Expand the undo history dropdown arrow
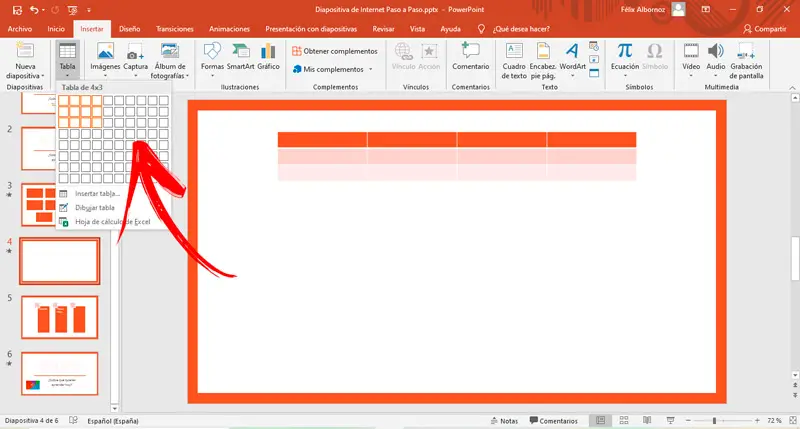Screen dimensions: 800x429 point(43,10)
